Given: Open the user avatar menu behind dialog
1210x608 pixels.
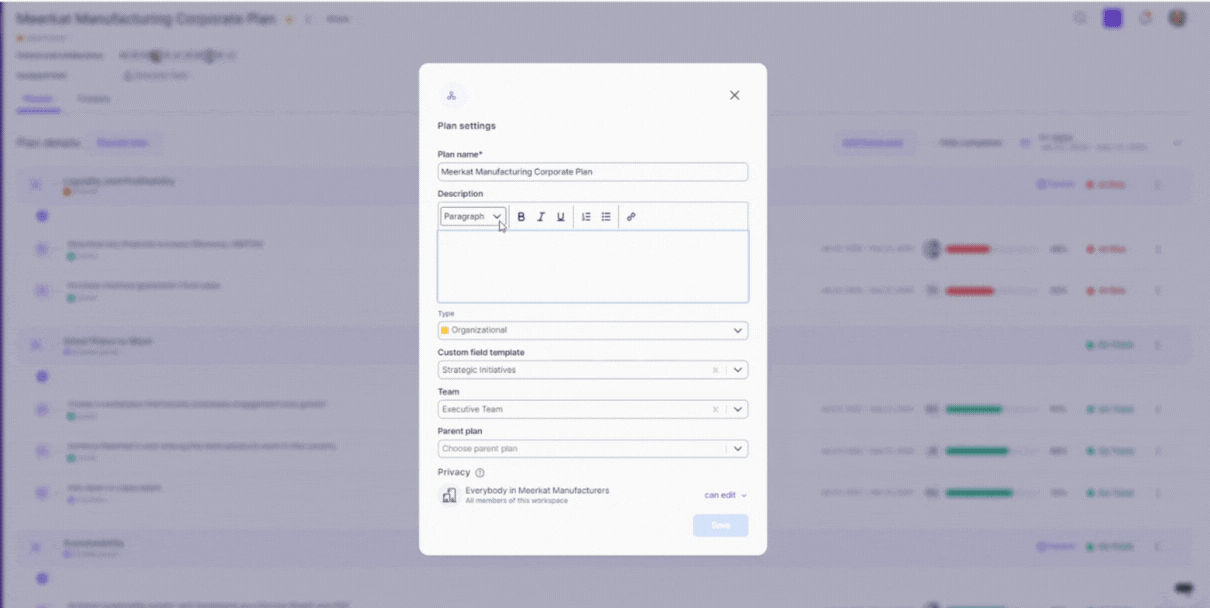Looking at the screenshot, I should (x=1177, y=18).
